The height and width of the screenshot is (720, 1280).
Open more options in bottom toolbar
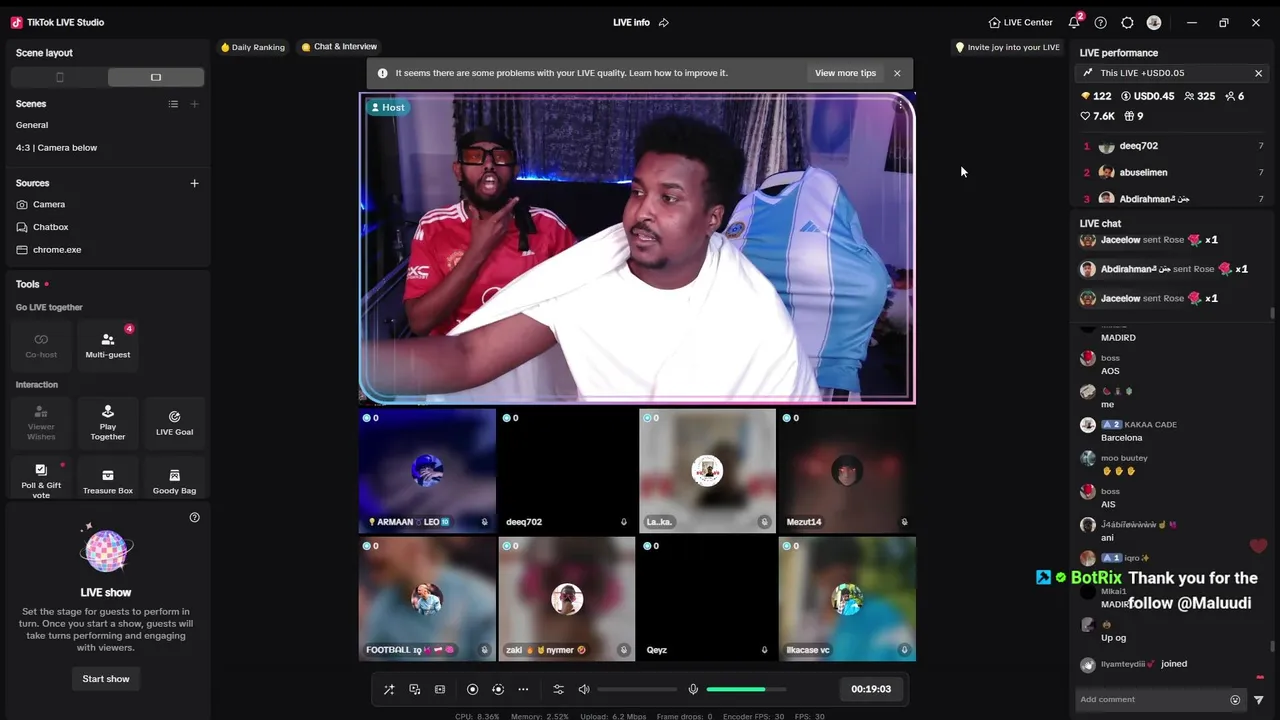523,689
